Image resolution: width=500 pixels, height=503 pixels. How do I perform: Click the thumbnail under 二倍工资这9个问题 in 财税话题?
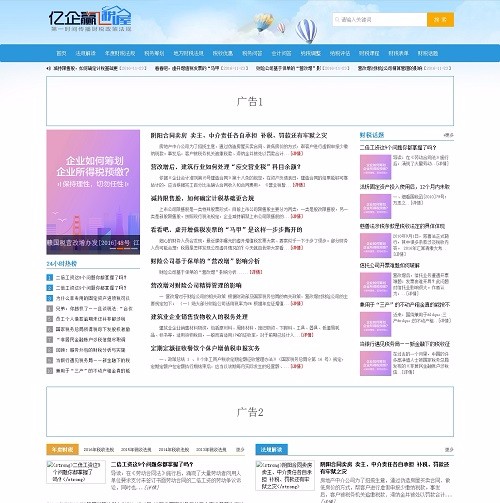tap(375, 167)
